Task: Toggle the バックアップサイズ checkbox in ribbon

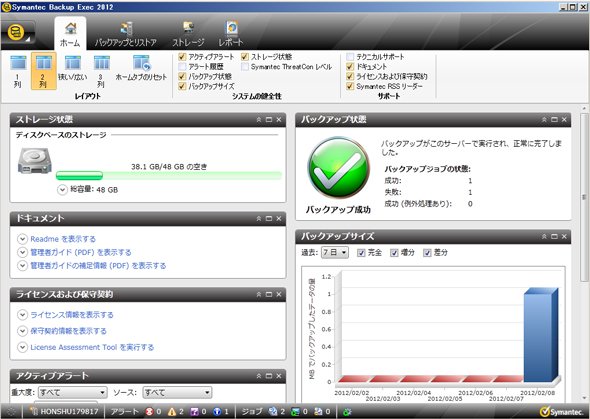Action: click(182, 86)
